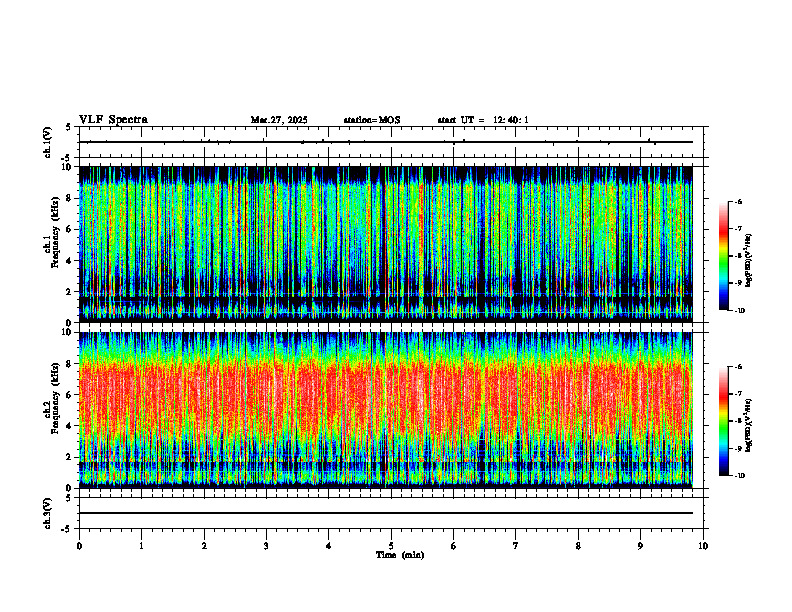
Task: Click the ch.1 PSD color scale bar
Action: pos(723,256)
